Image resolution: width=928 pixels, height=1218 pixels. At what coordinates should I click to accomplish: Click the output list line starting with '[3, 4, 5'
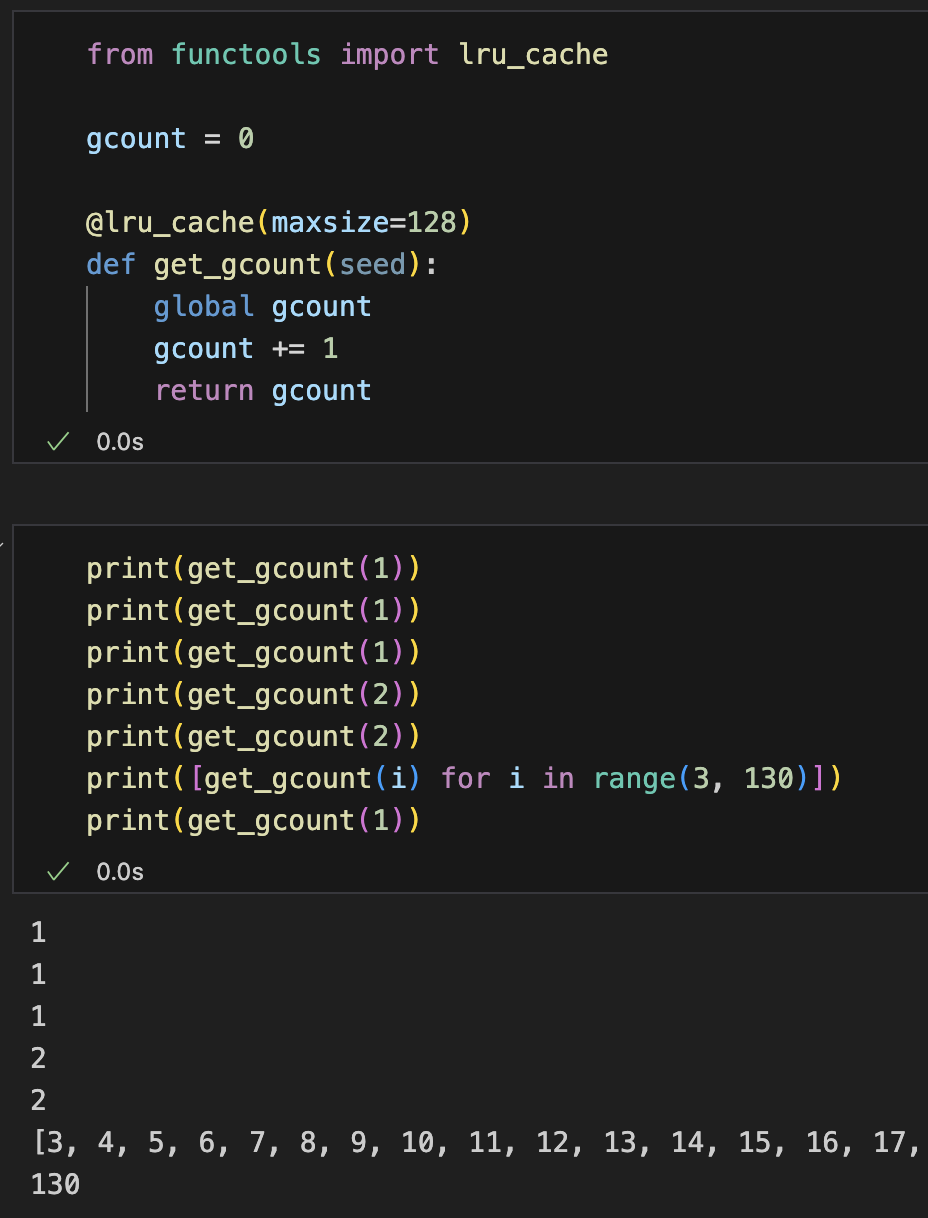click(x=476, y=1143)
